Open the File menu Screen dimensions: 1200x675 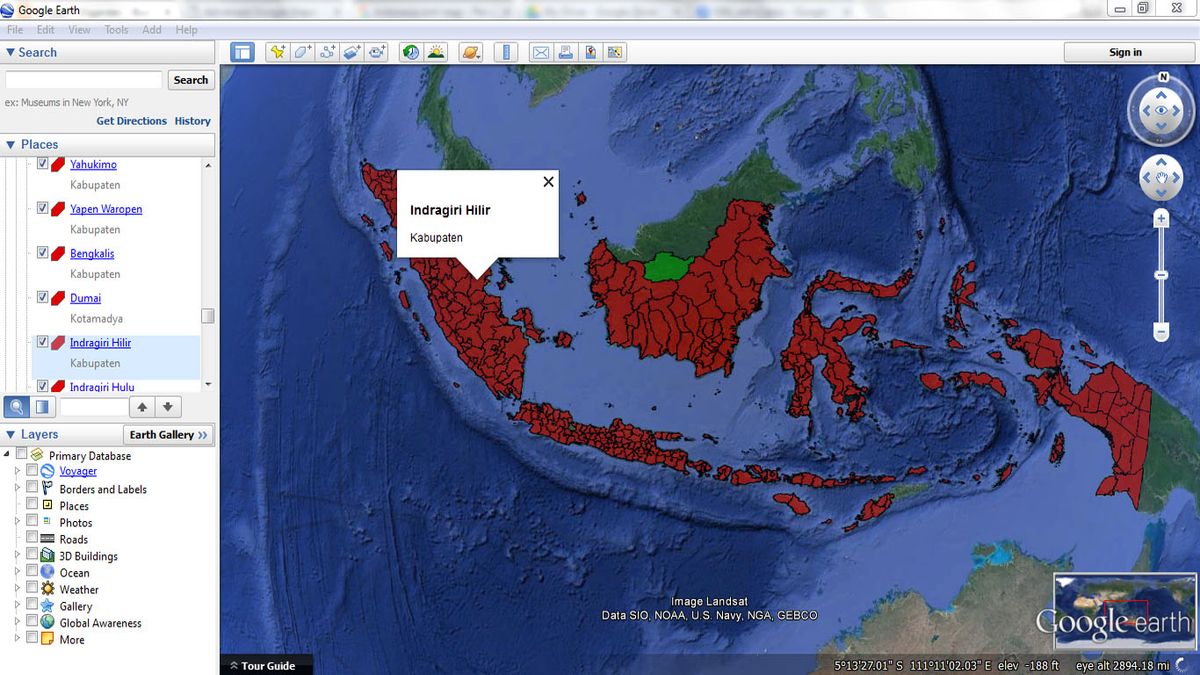15,30
